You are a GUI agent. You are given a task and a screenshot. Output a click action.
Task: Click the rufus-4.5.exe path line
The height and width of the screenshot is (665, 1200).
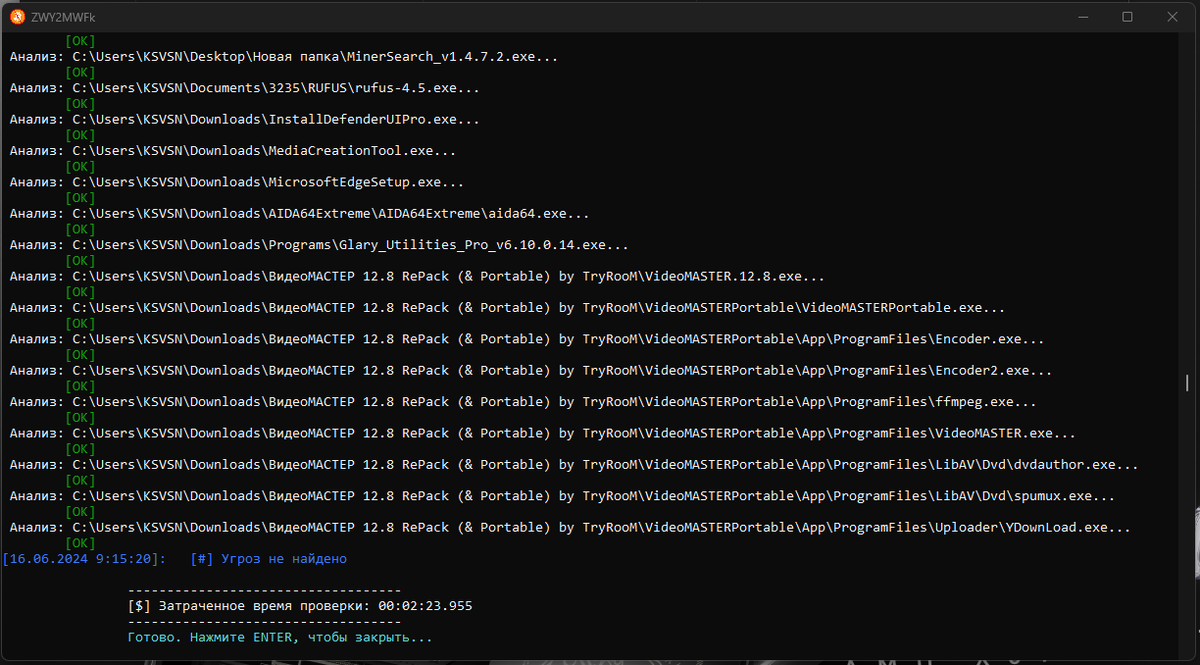click(x=245, y=88)
